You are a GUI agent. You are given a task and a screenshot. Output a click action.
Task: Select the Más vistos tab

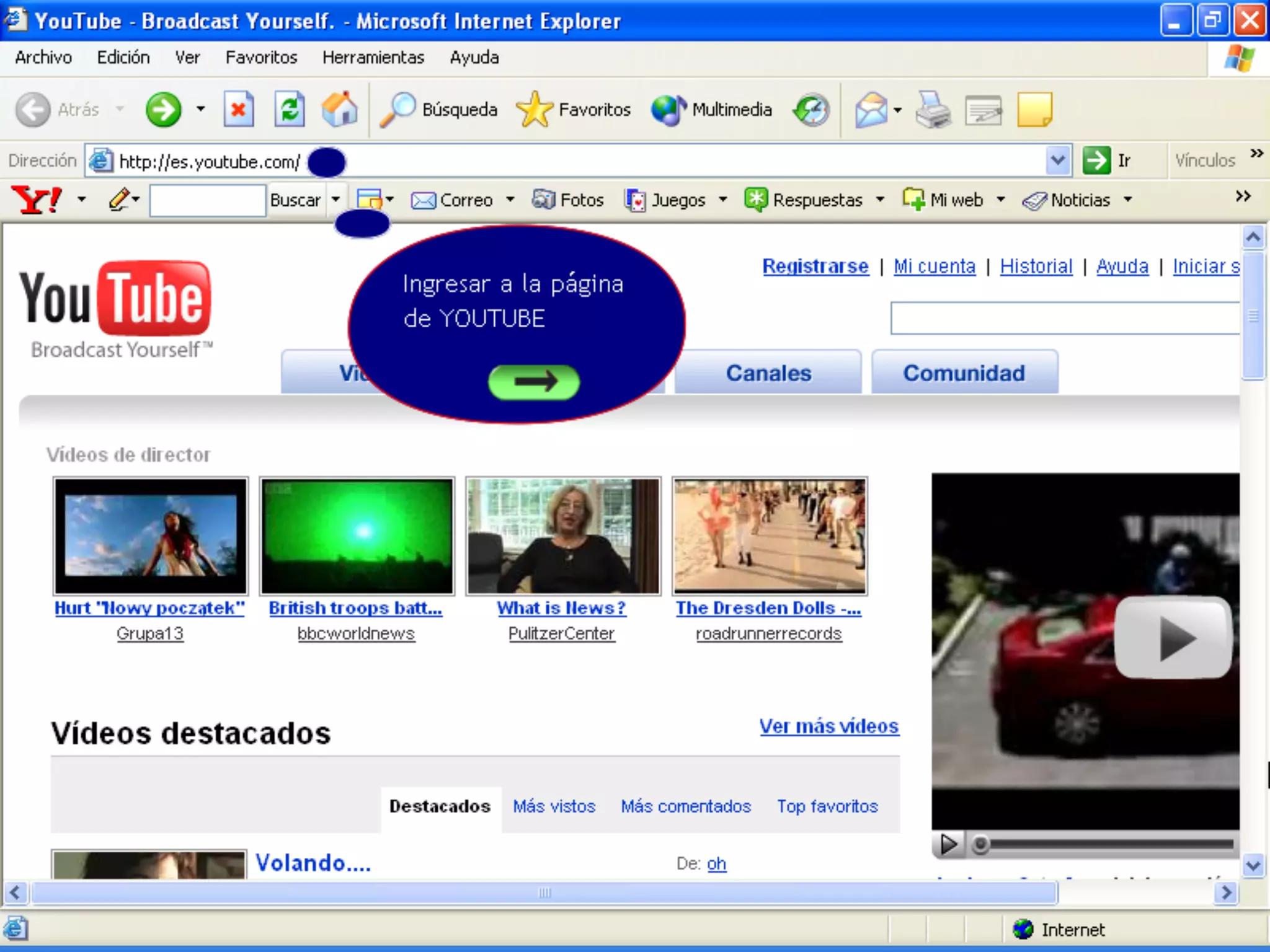point(554,806)
